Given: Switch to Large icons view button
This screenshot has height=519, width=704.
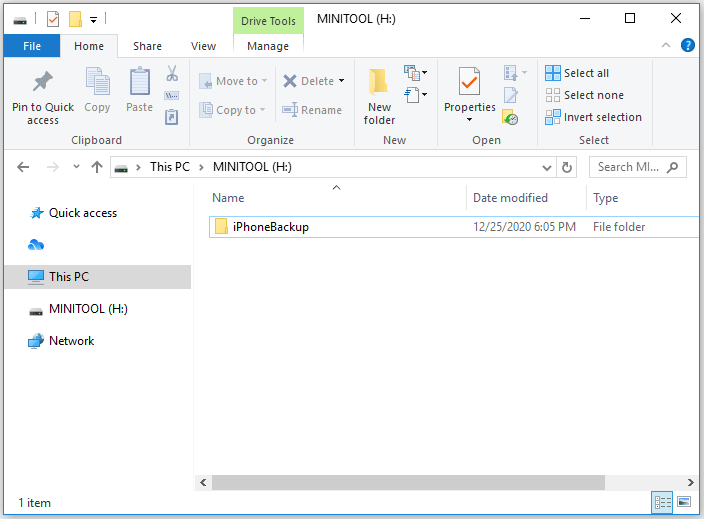Looking at the screenshot, I should 684,502.
